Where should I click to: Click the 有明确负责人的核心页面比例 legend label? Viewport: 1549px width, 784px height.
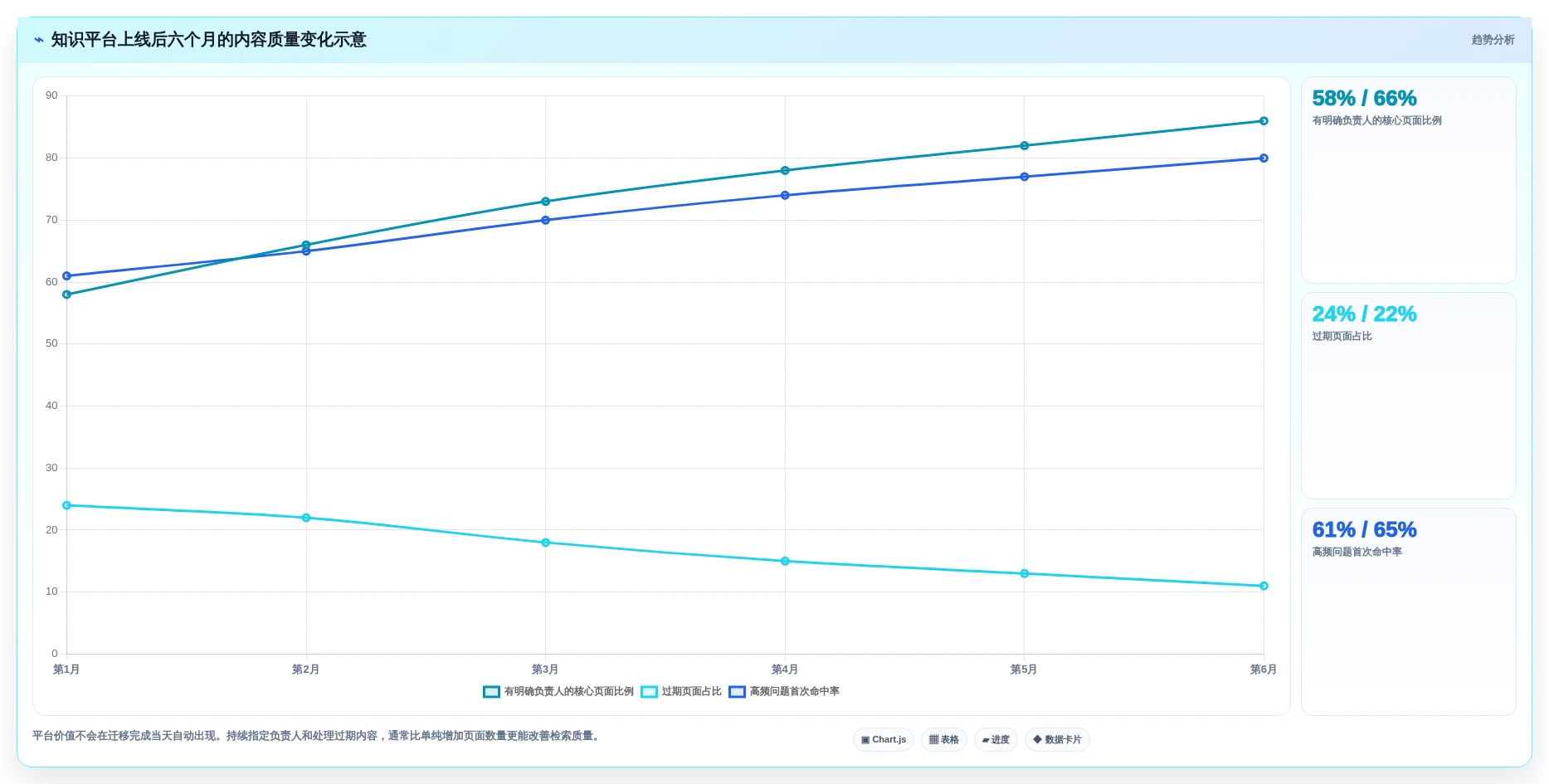click(568, 692)
